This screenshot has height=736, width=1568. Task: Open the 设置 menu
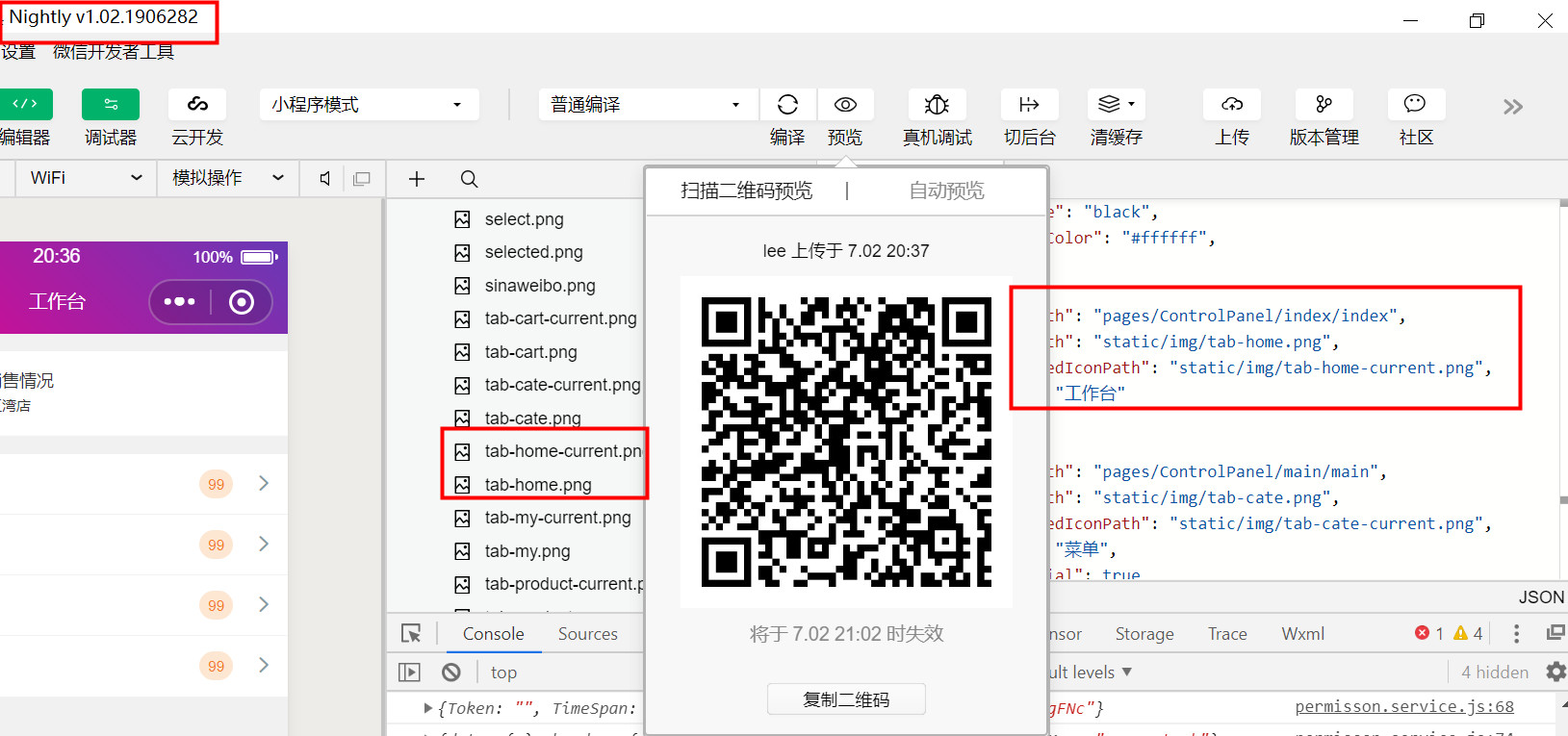click(18, 52)
